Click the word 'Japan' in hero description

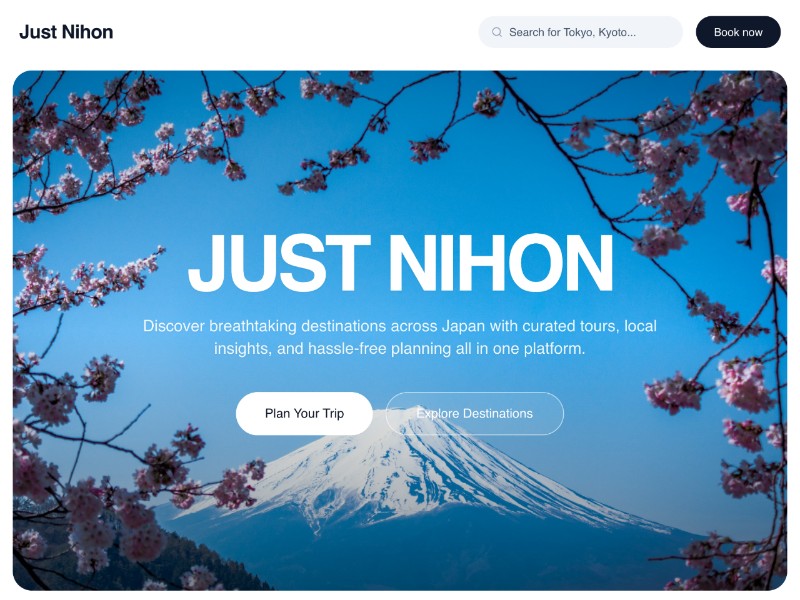pyautogui.click(x=463, y=326)
